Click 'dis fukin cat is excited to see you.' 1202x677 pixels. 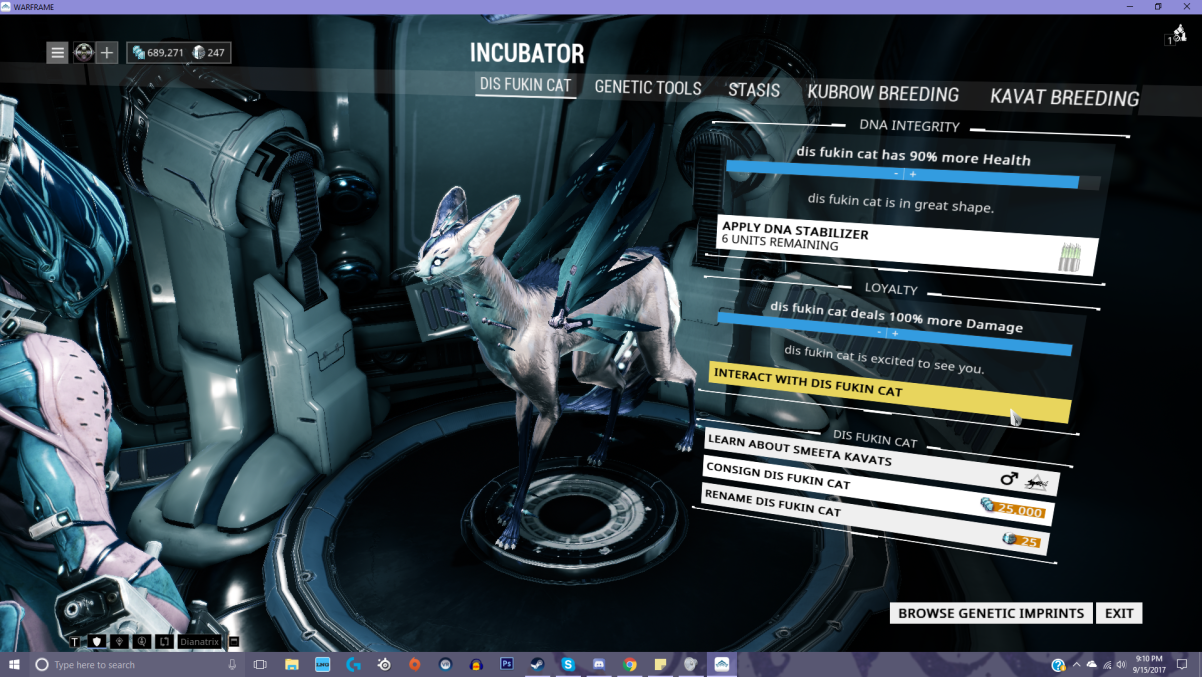point(884,359)
